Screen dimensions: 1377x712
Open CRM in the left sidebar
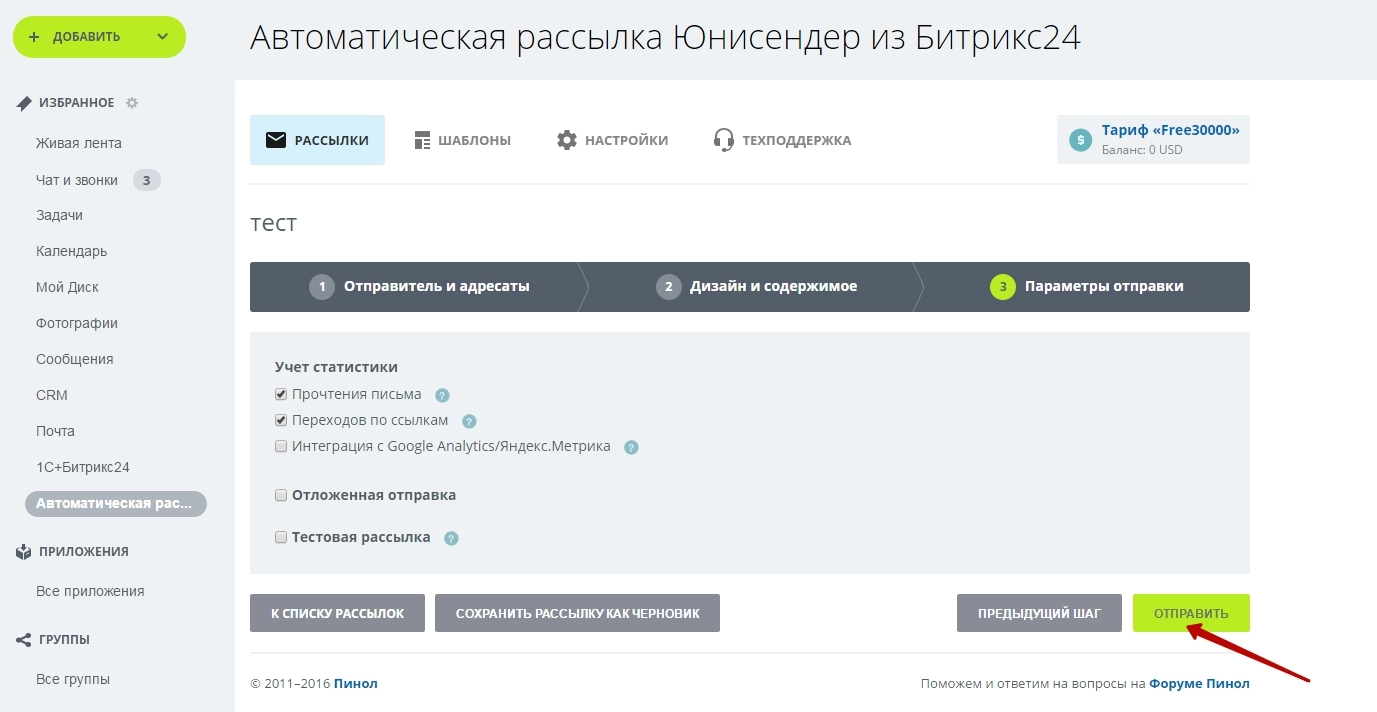52,395
